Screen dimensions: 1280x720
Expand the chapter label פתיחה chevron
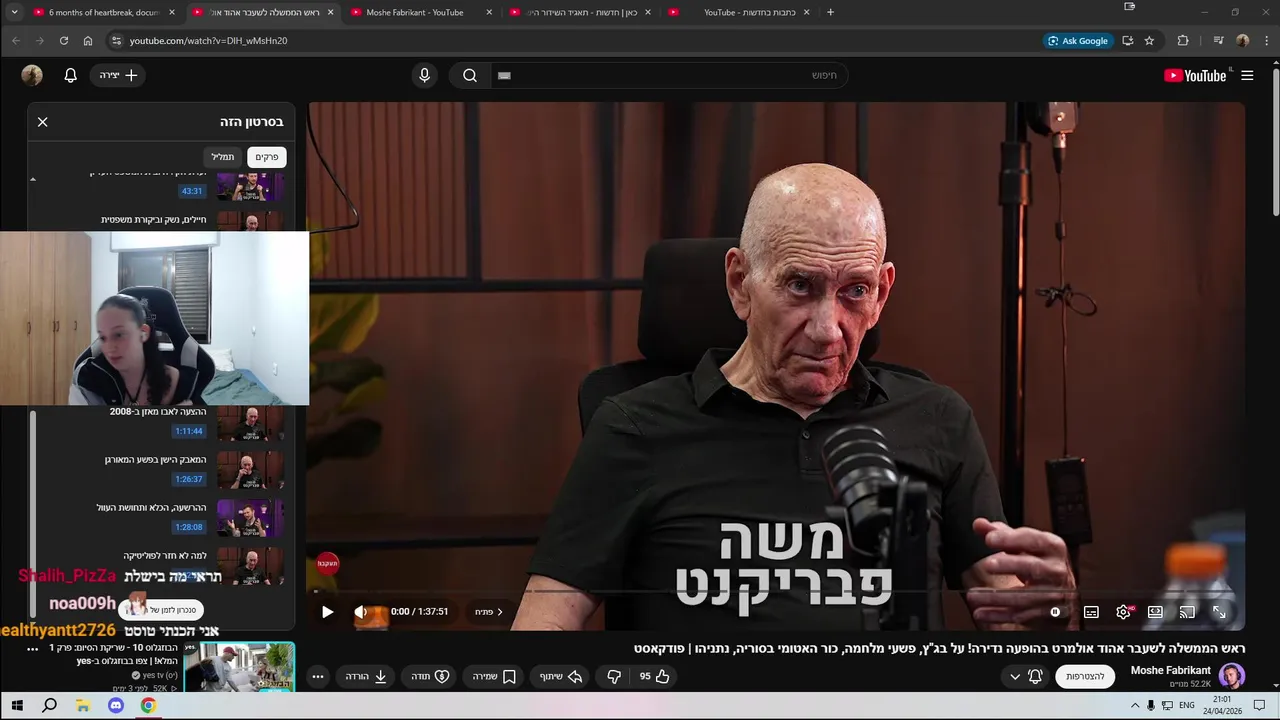coord(489,612)
